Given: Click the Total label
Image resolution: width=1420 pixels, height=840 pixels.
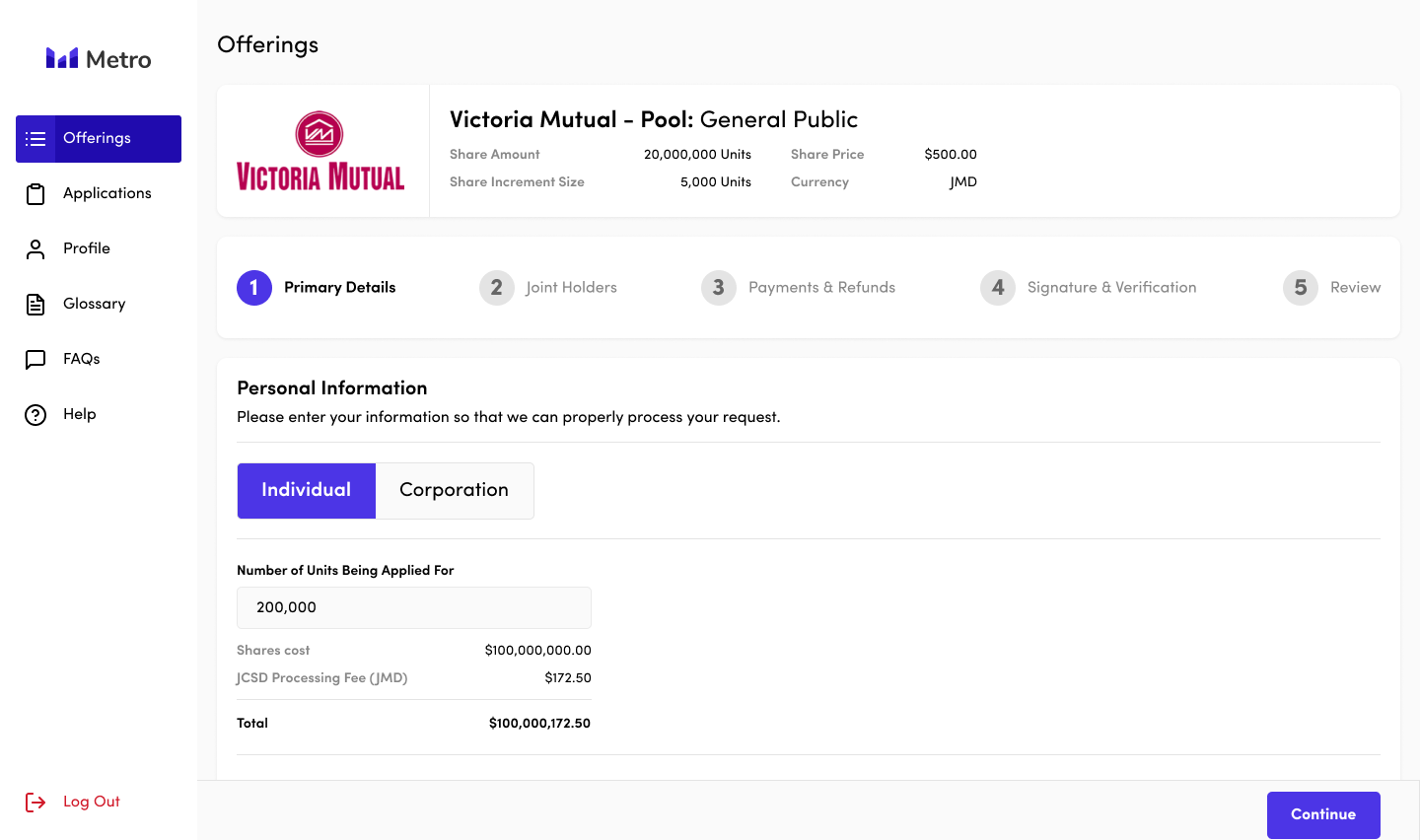Looking at the screenshot, I should (252, 724).
